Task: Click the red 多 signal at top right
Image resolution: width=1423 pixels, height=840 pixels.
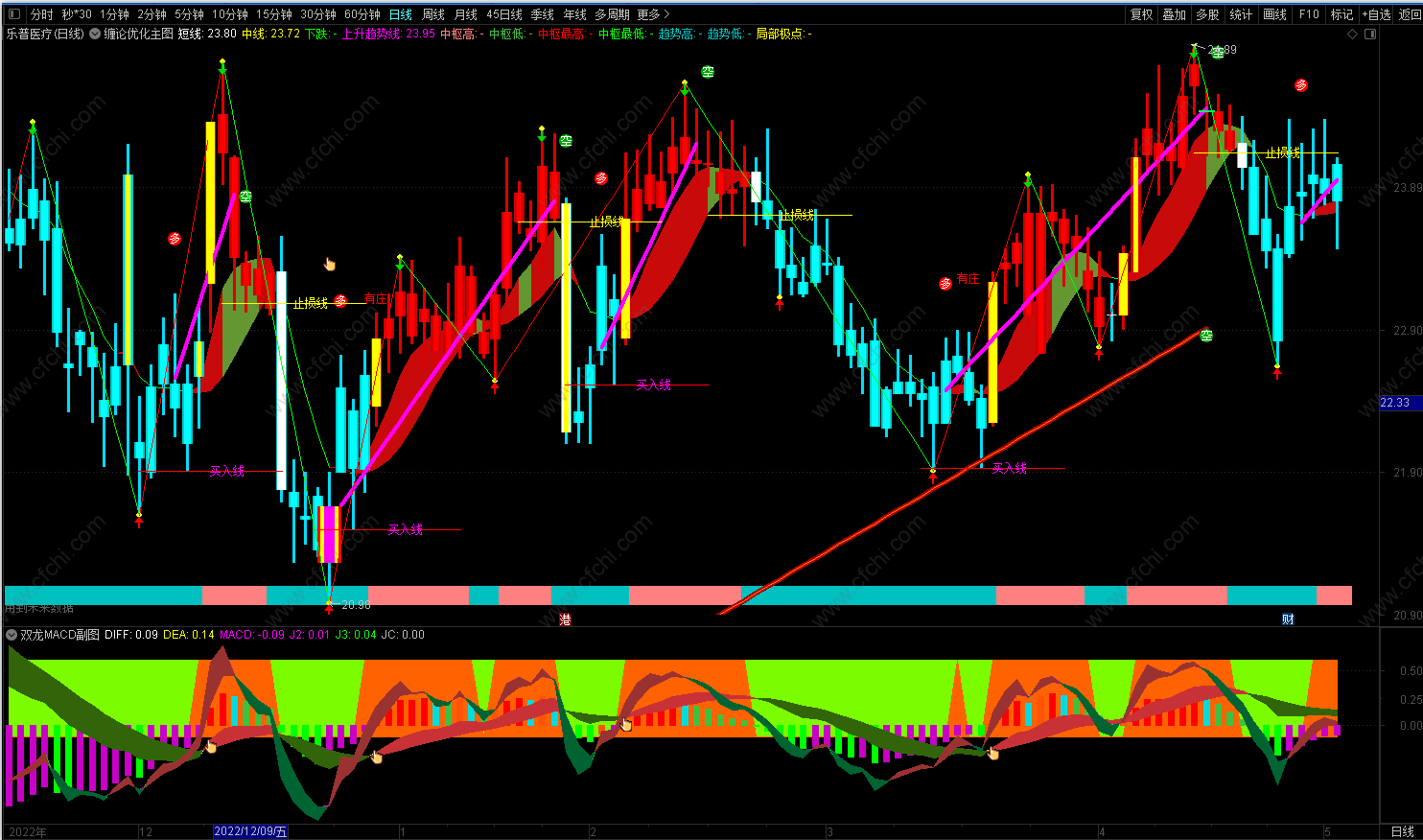Action: pos(1301,85)
